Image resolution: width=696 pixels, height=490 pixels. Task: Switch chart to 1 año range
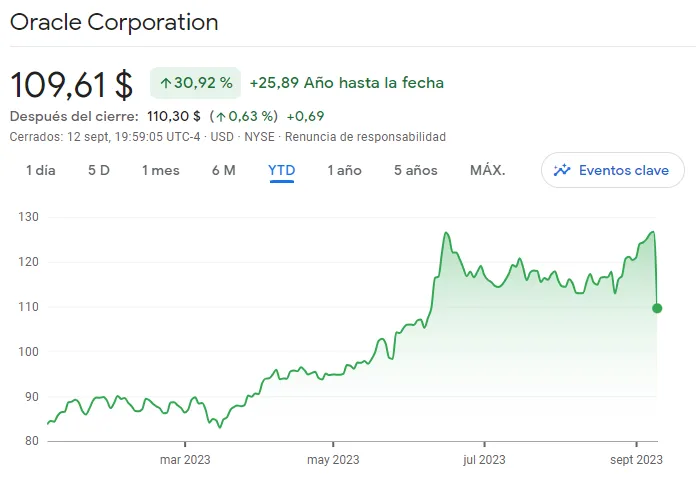tap(344, 170)
